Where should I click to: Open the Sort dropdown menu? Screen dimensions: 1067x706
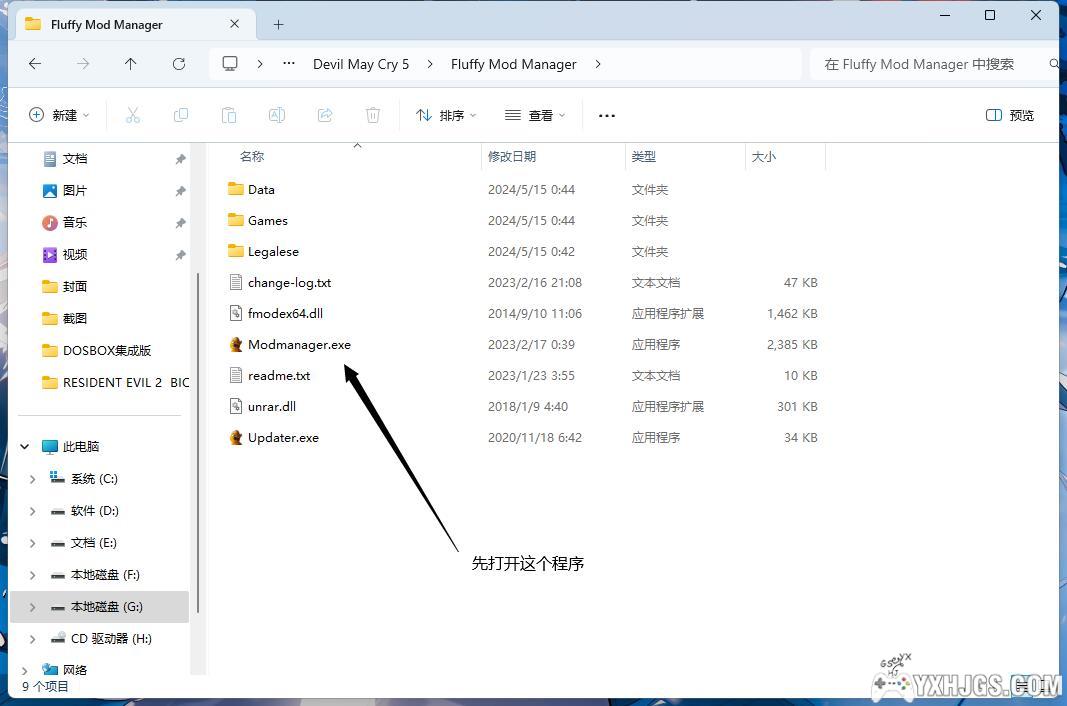click(x=446, y=115)
